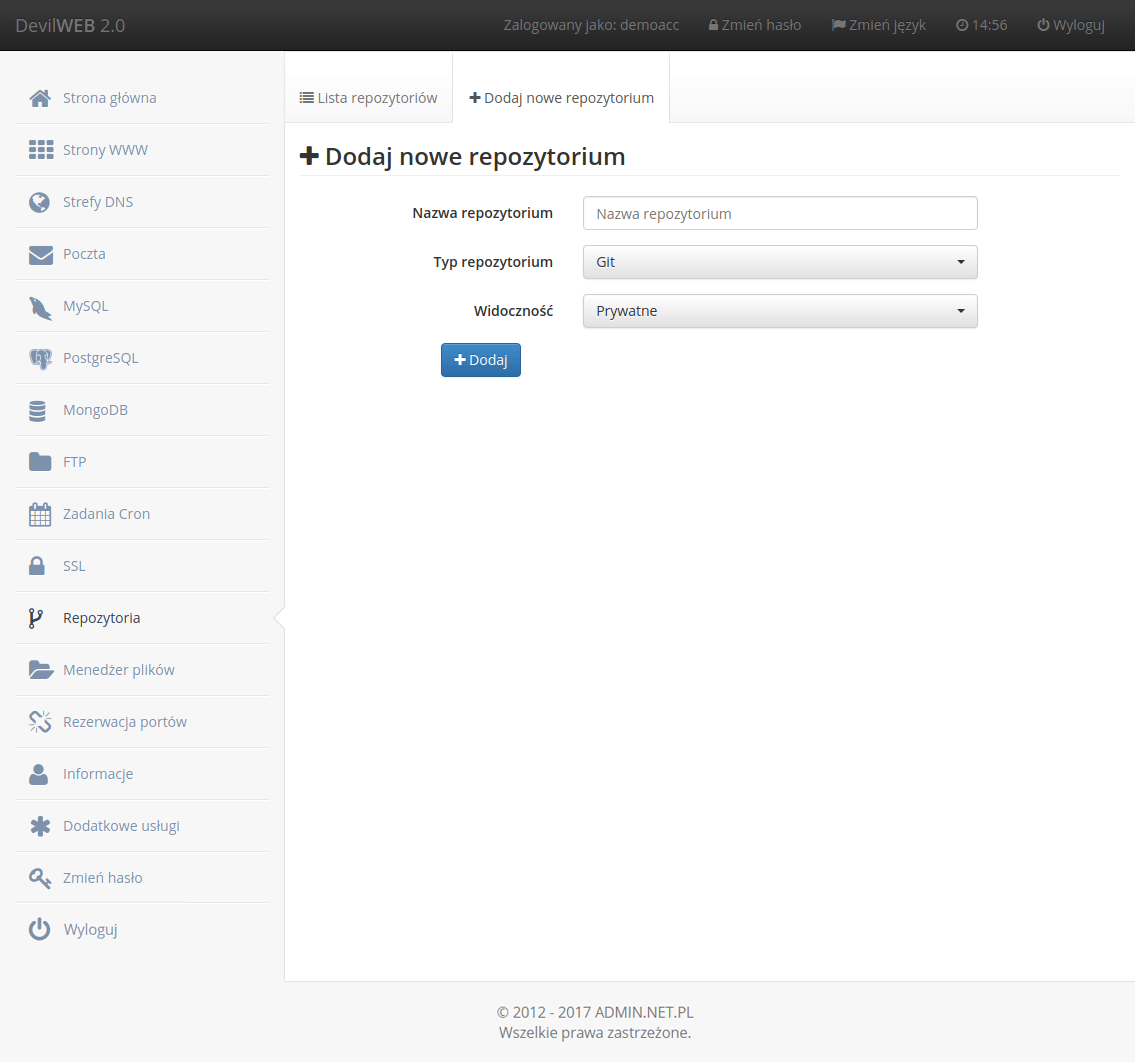Open the Typ repozytorium dropdown

(779, 262)
